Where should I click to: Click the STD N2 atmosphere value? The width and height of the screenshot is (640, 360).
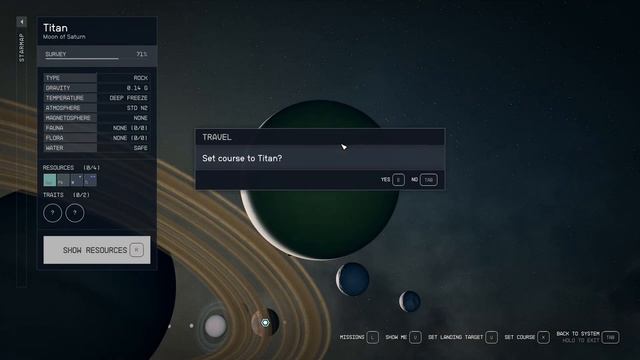[x=137, y=108]
